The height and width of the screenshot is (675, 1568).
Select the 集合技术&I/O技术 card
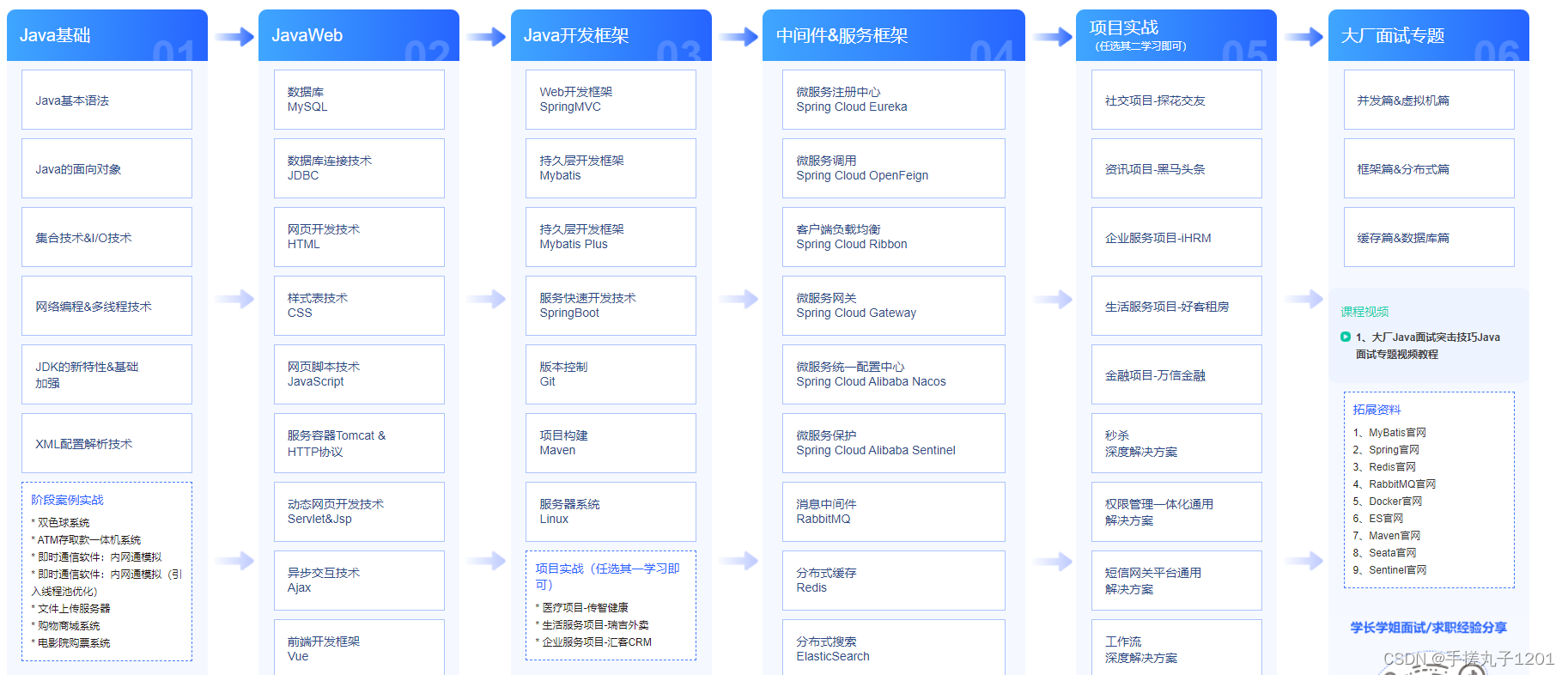point(107,237)
